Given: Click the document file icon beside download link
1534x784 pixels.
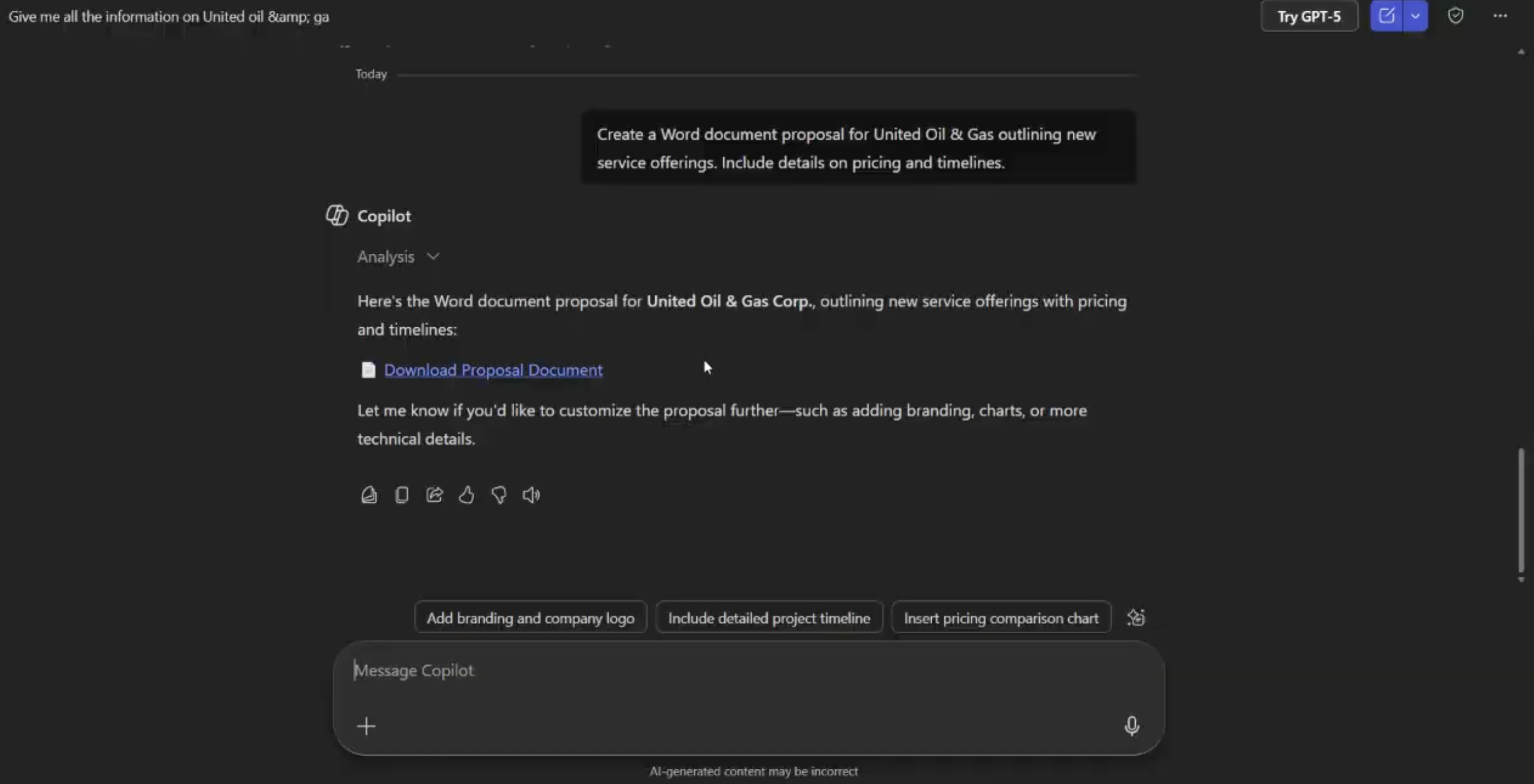Looking at the screenshot, I should (368, 370).
